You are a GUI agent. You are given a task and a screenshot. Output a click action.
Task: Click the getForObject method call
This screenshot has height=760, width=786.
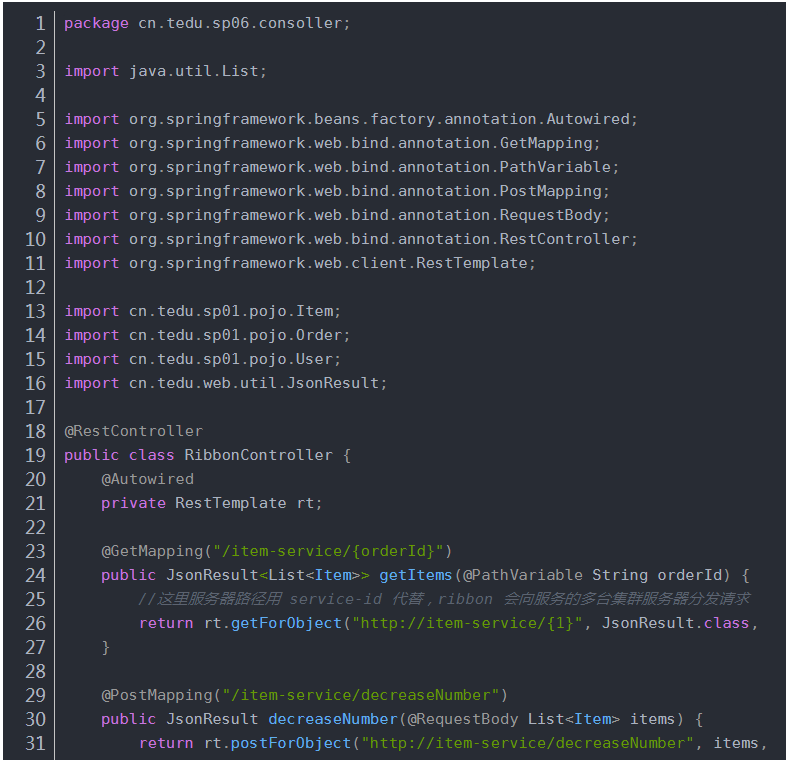[286, 623]
